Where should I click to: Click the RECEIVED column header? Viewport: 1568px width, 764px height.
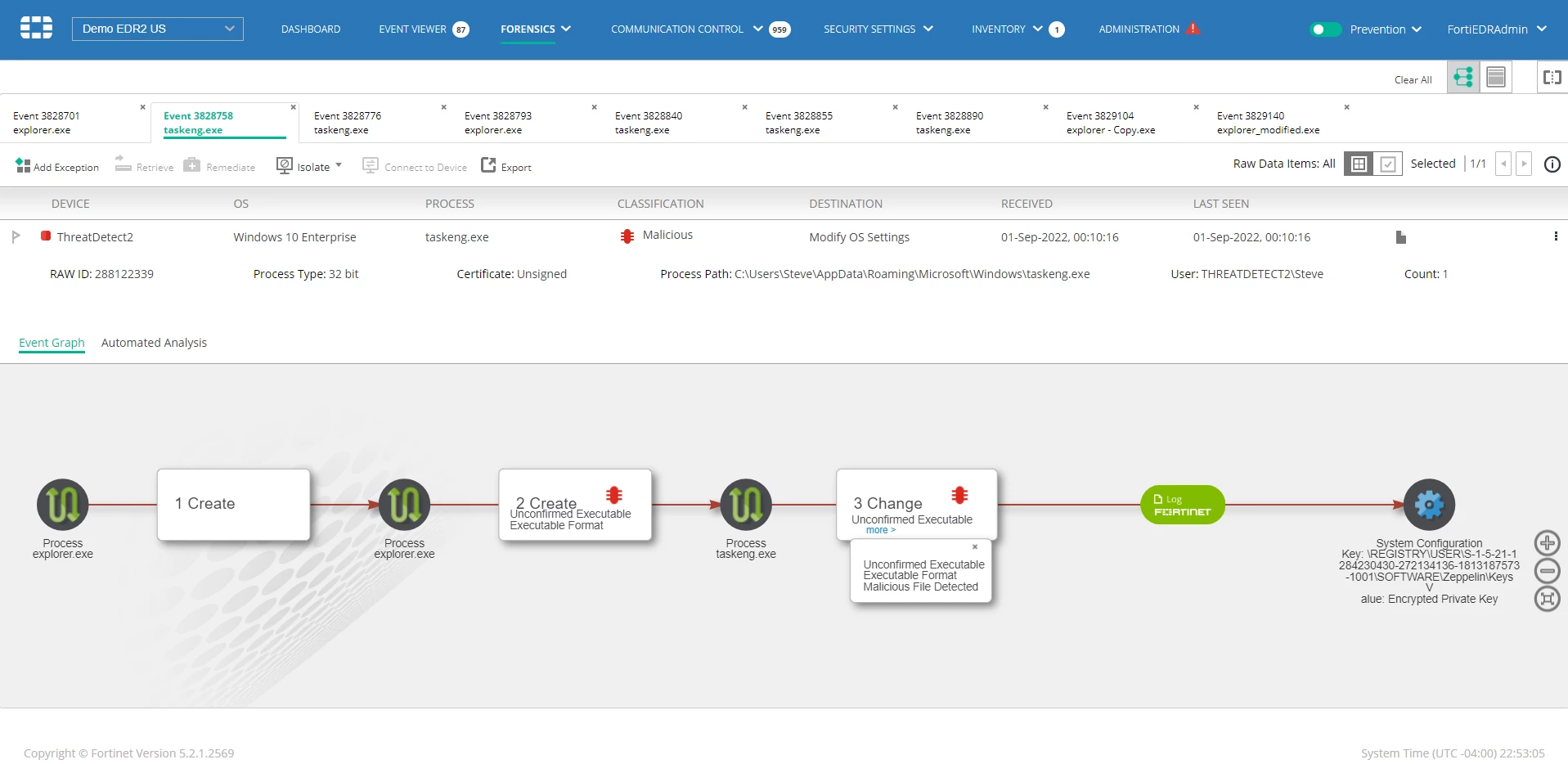1027,204
